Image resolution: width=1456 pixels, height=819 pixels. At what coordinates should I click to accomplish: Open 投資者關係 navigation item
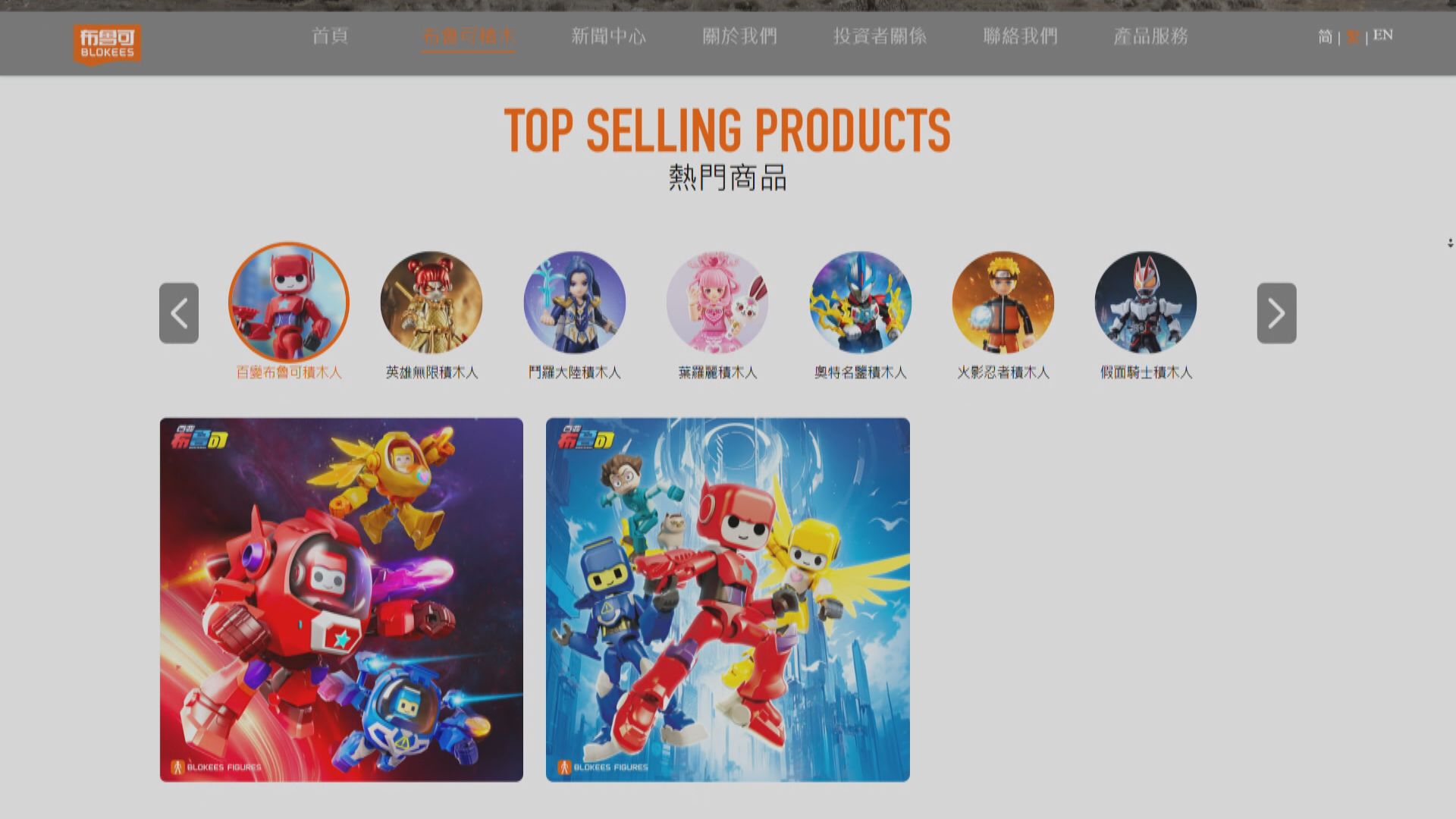(880, 36)
